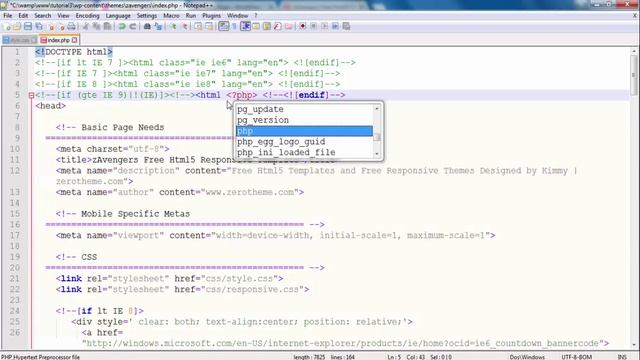640x360 pixels.
Task: Open the Window menu
Action: (x=237, y=16)
